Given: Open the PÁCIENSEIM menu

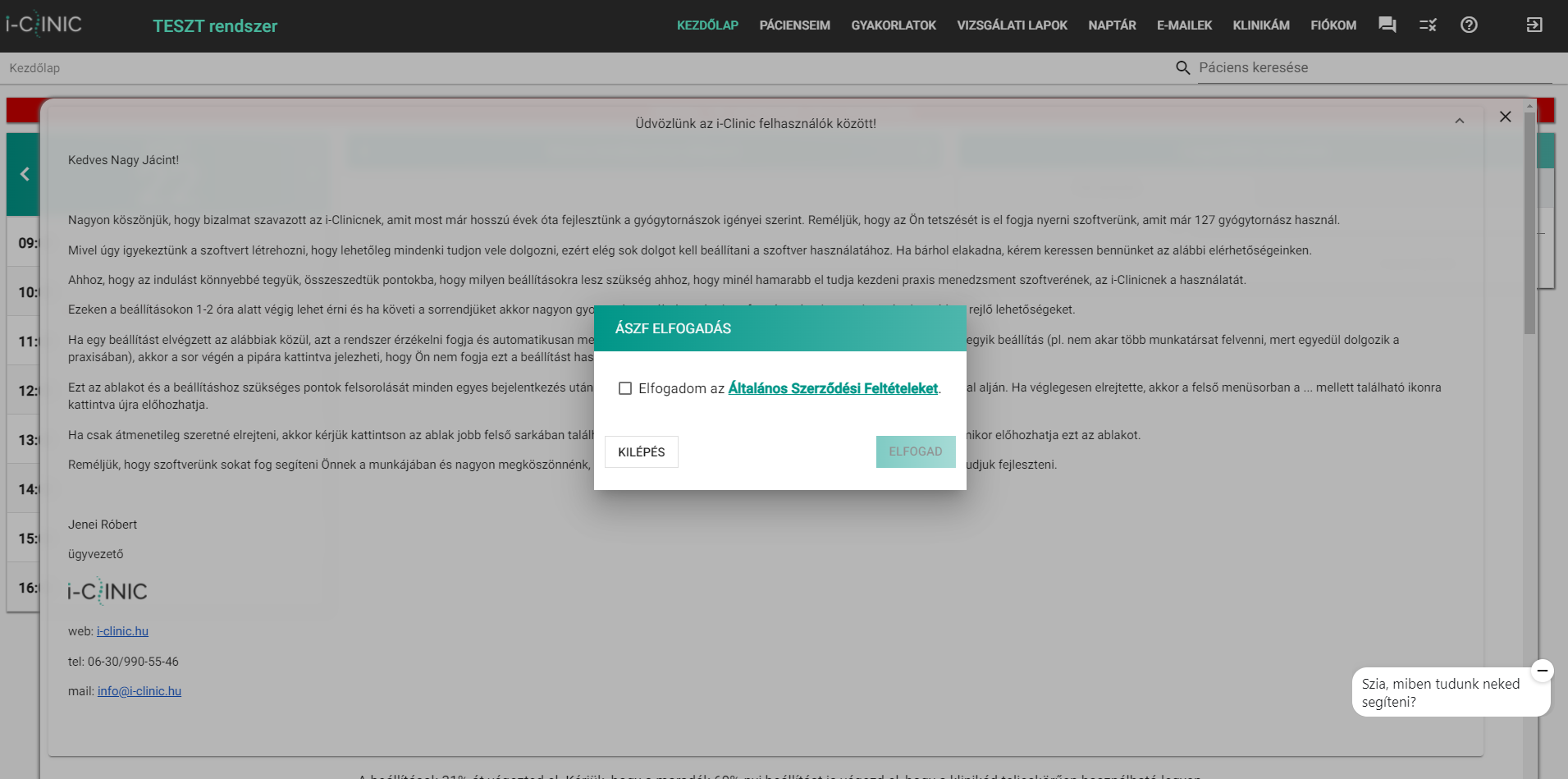Looking at the screenshot, I should click(794, 25).
